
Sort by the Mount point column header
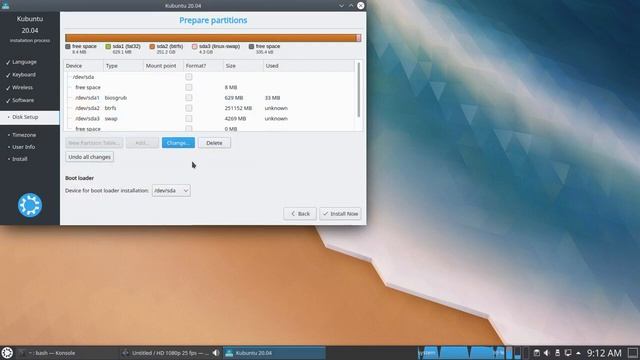(163, 66)
